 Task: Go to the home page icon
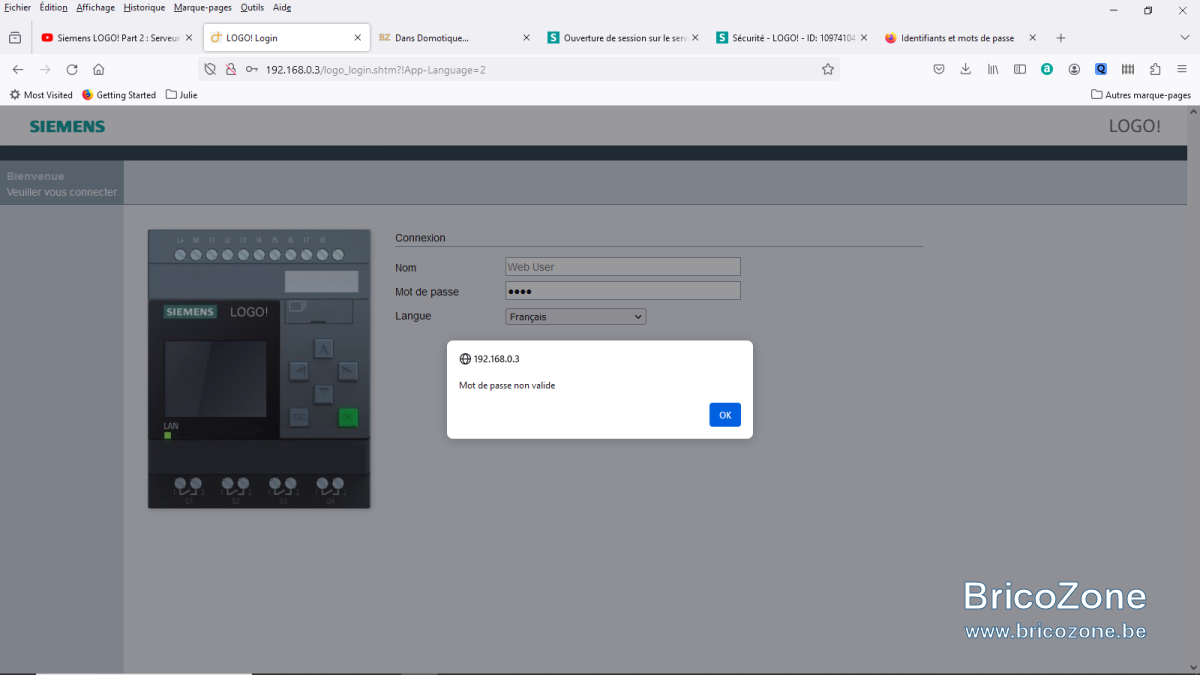click(99, 69)
